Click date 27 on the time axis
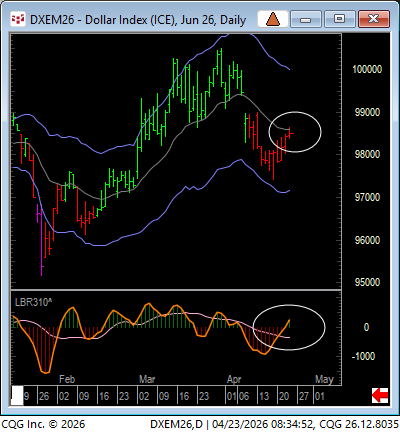The image size is (400, 432). (x=304, y=396)
